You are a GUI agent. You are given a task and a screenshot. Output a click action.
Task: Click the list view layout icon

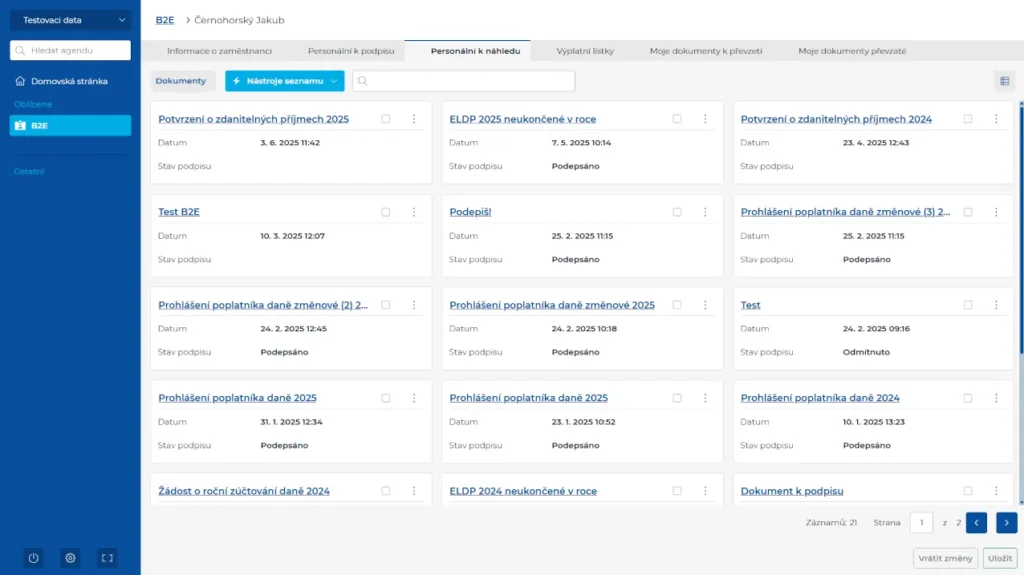pyautogui.click(x=1004, y=81)
